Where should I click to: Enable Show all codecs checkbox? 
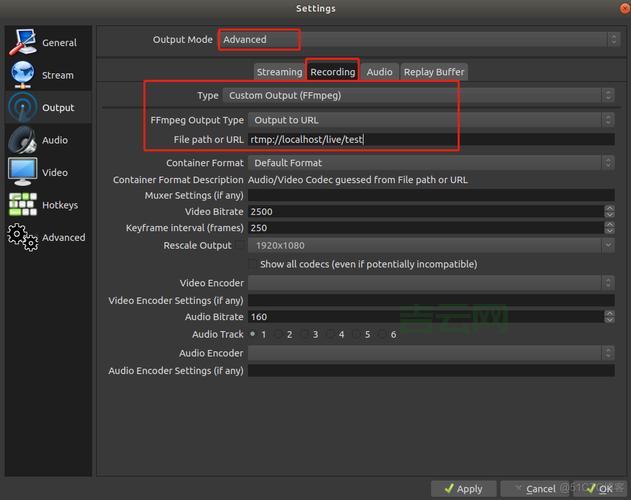[x=253, y=264]
